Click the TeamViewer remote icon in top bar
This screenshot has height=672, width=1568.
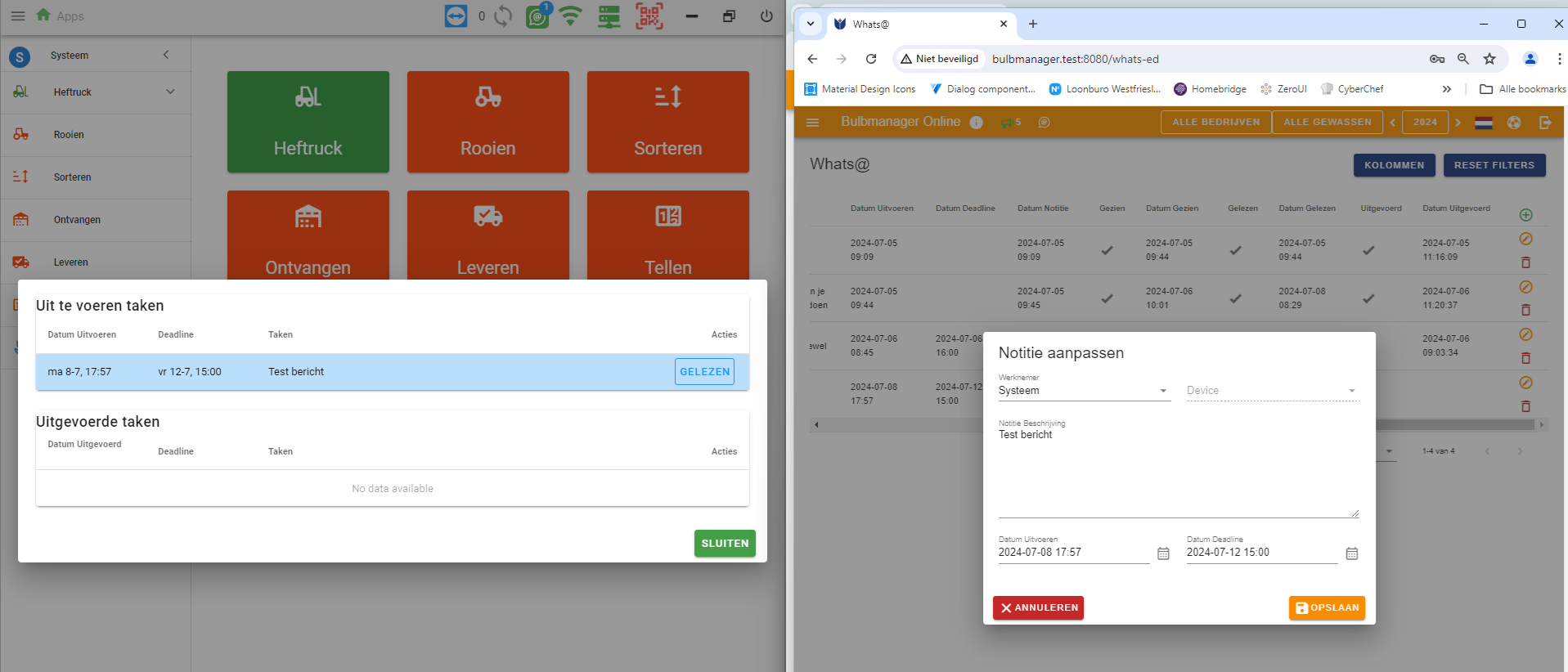point(456,16)
